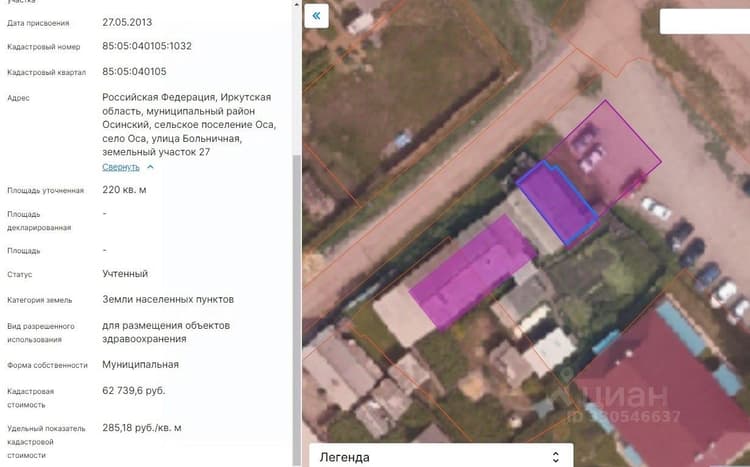The height and width of the screenshot is (467, 750).
Task: Click the Свернуть link under the address
Action: pyautogui.click(x=121, y=167)
